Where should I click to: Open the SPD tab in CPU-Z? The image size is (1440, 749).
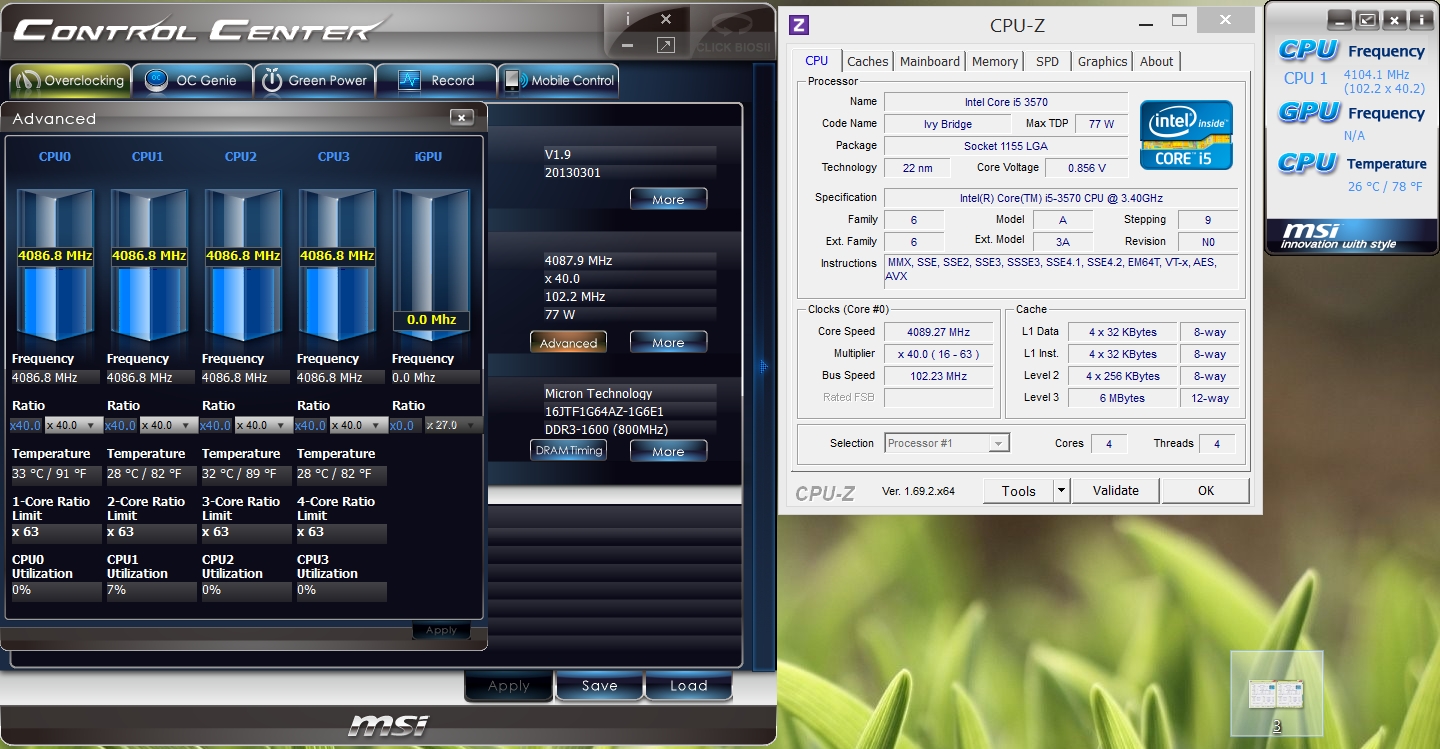pos(1047,62)
